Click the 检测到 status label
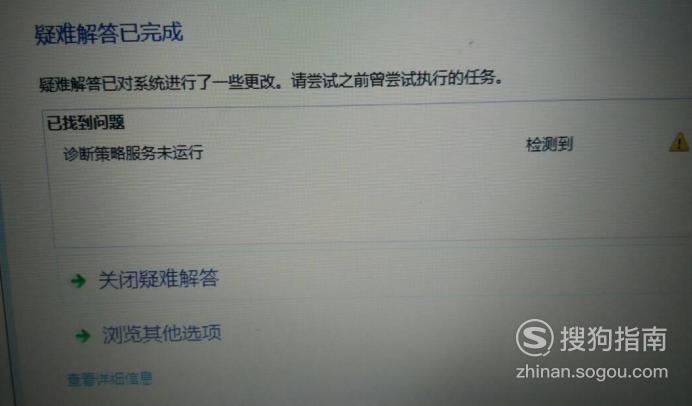 tap(549, 144)
